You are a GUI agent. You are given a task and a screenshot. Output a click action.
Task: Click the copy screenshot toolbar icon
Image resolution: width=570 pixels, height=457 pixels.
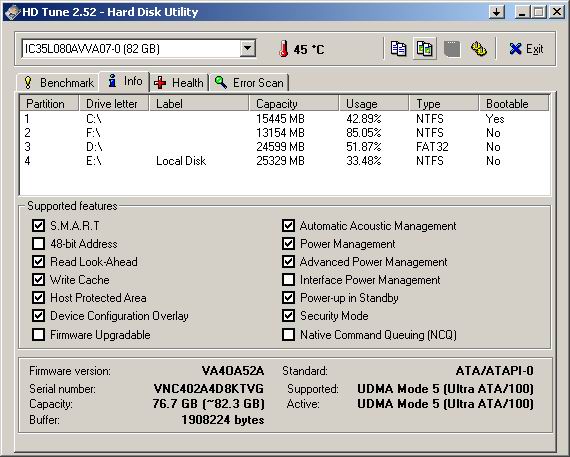coord(424,49)
